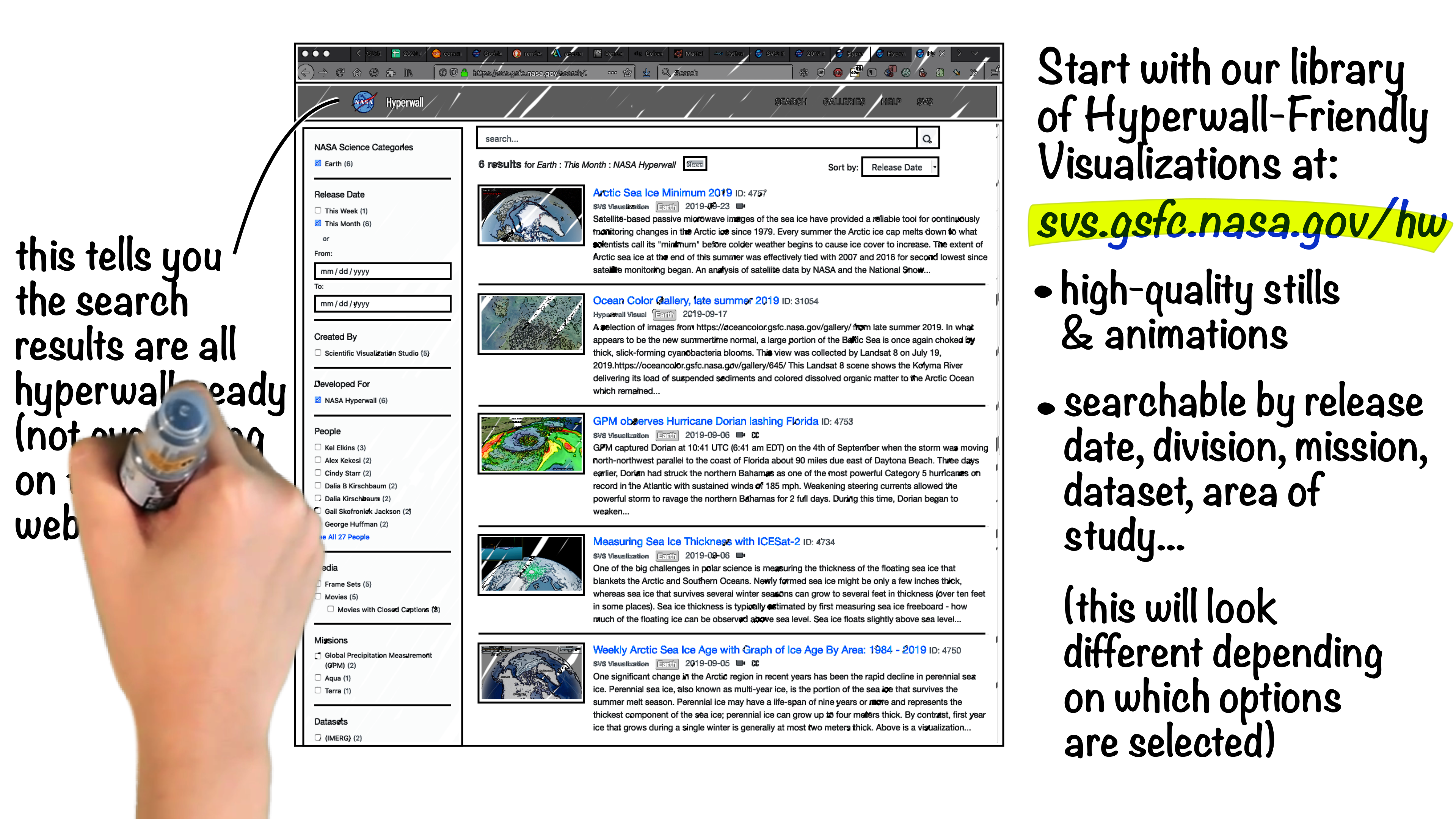The image size is (1456, 819).
Task: Open the Sort by Release Date dropdown
Action: 900,167
